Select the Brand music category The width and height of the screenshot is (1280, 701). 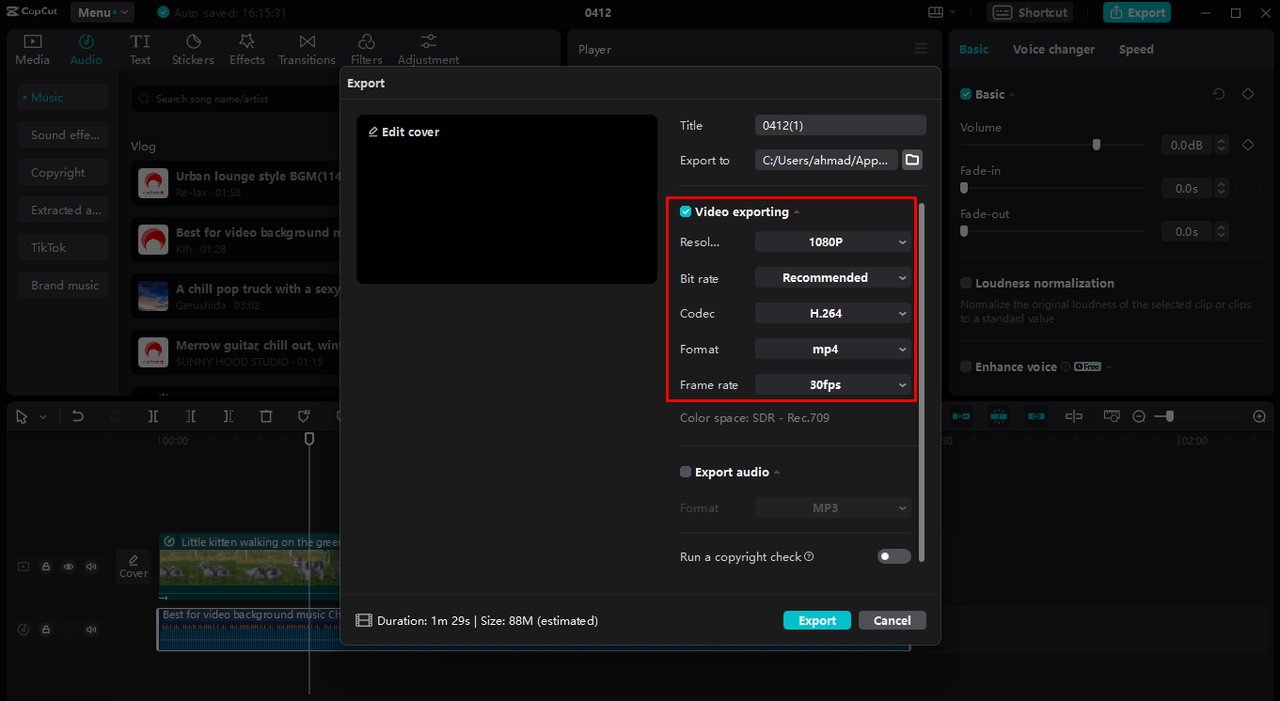pos(62,285)
